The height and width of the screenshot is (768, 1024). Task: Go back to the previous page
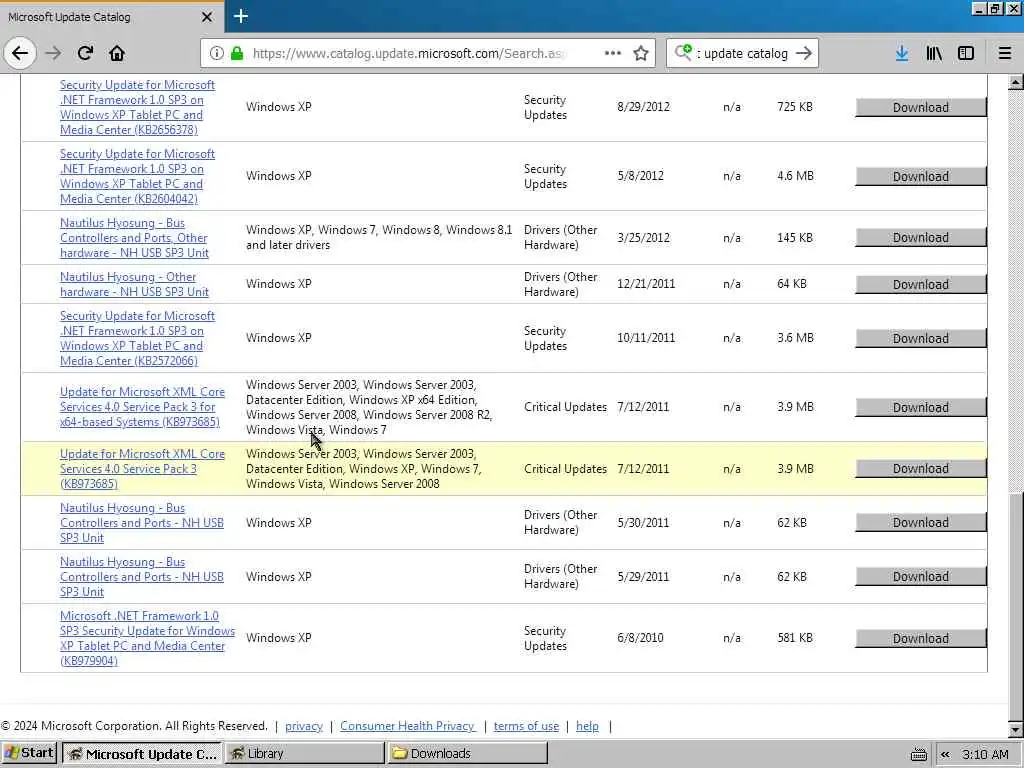[20, 53]
